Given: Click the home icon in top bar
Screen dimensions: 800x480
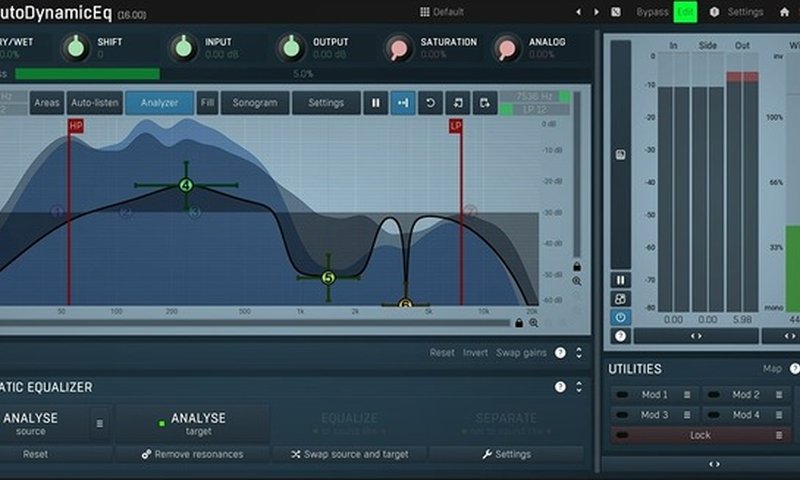Looking at the screenshot, I should (x=784, y=12).
